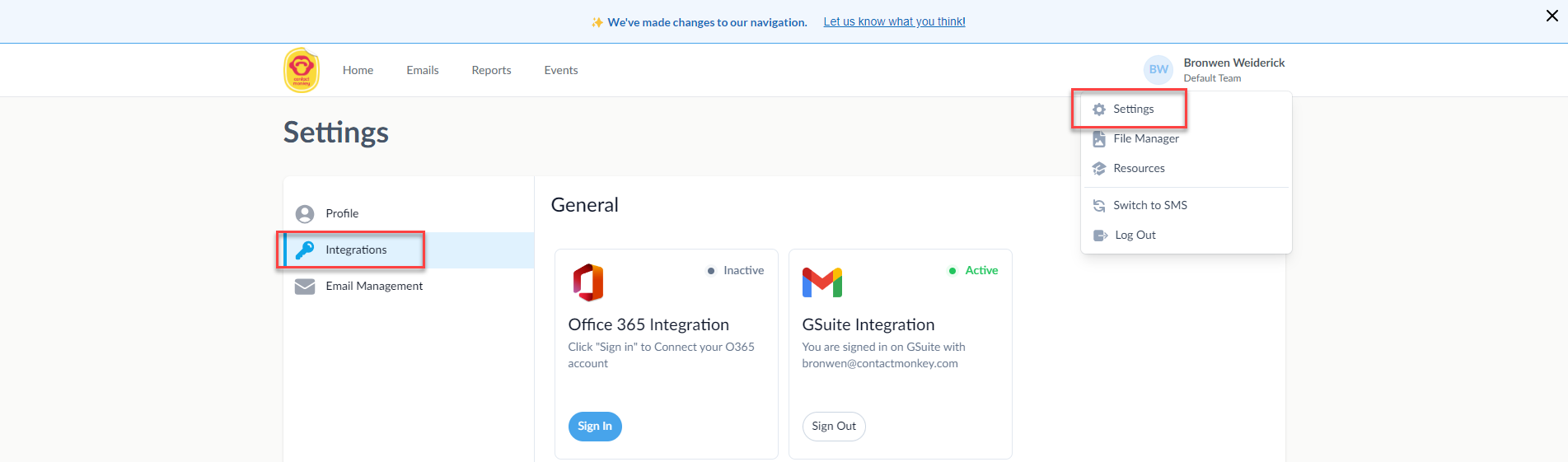Viewport: 1568px width, 462px height.
Task: Click the Gmail GSuite logo
Action: (822, 282)
